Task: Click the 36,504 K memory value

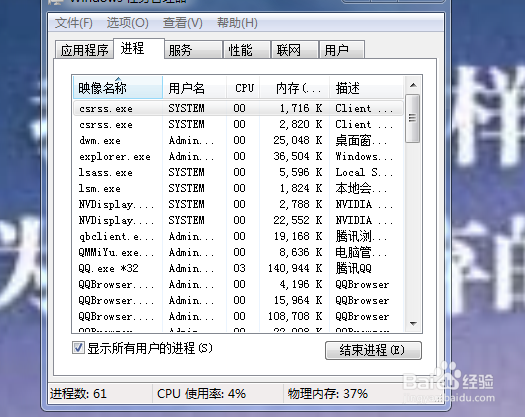Action: 298,156
